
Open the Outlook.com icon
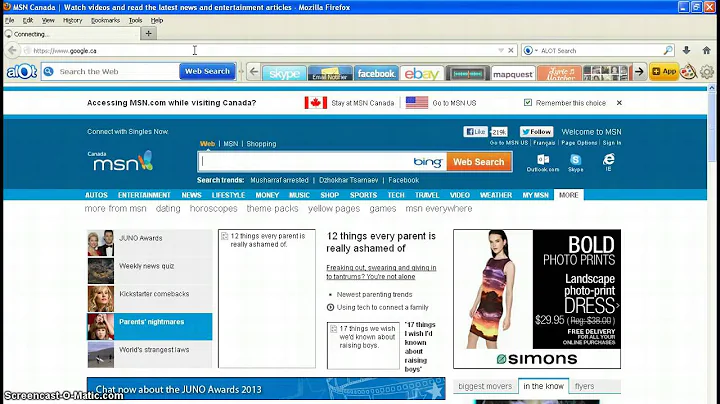click(x=543, y=163)
